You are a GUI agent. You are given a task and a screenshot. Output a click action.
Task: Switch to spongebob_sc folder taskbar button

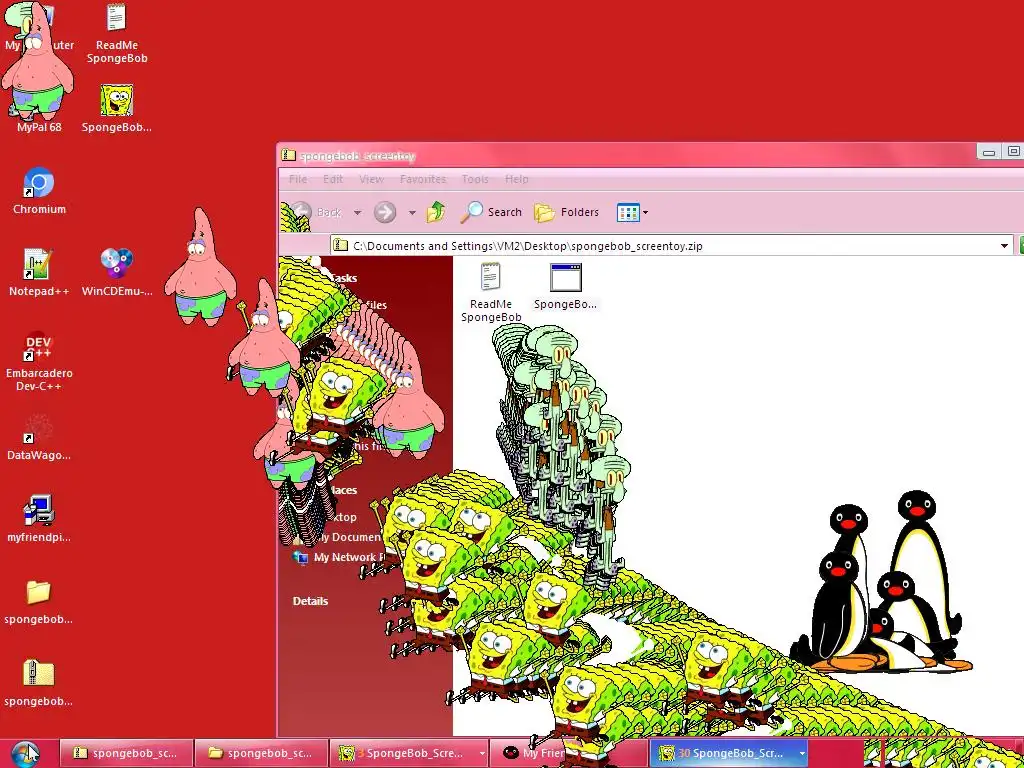[261, 753]
